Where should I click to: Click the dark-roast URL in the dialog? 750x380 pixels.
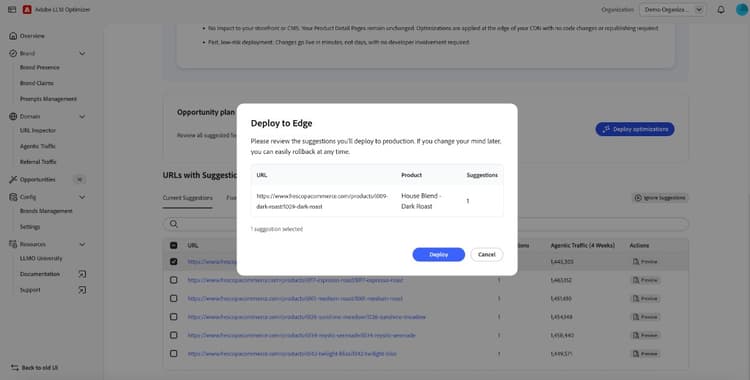[322, 201]
